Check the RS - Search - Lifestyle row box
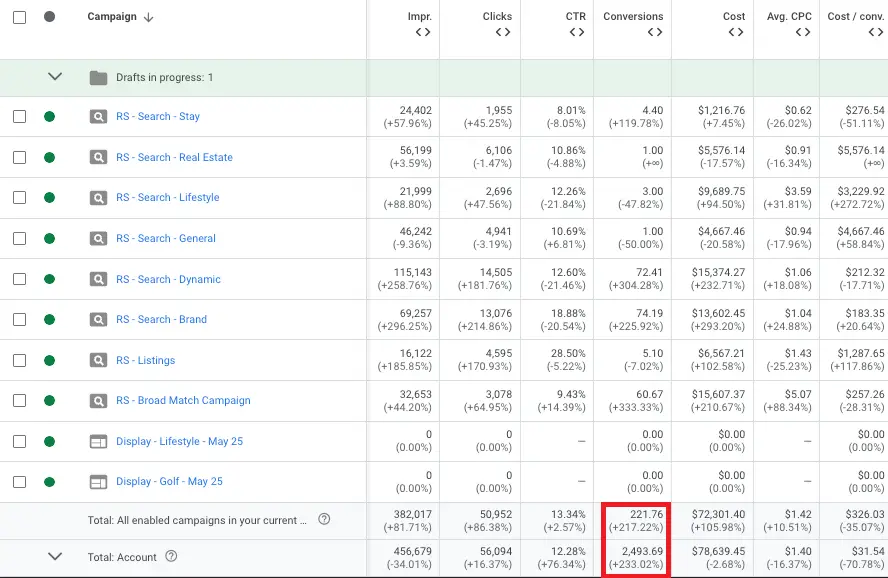The image size is (888, 578). [19, 198]
